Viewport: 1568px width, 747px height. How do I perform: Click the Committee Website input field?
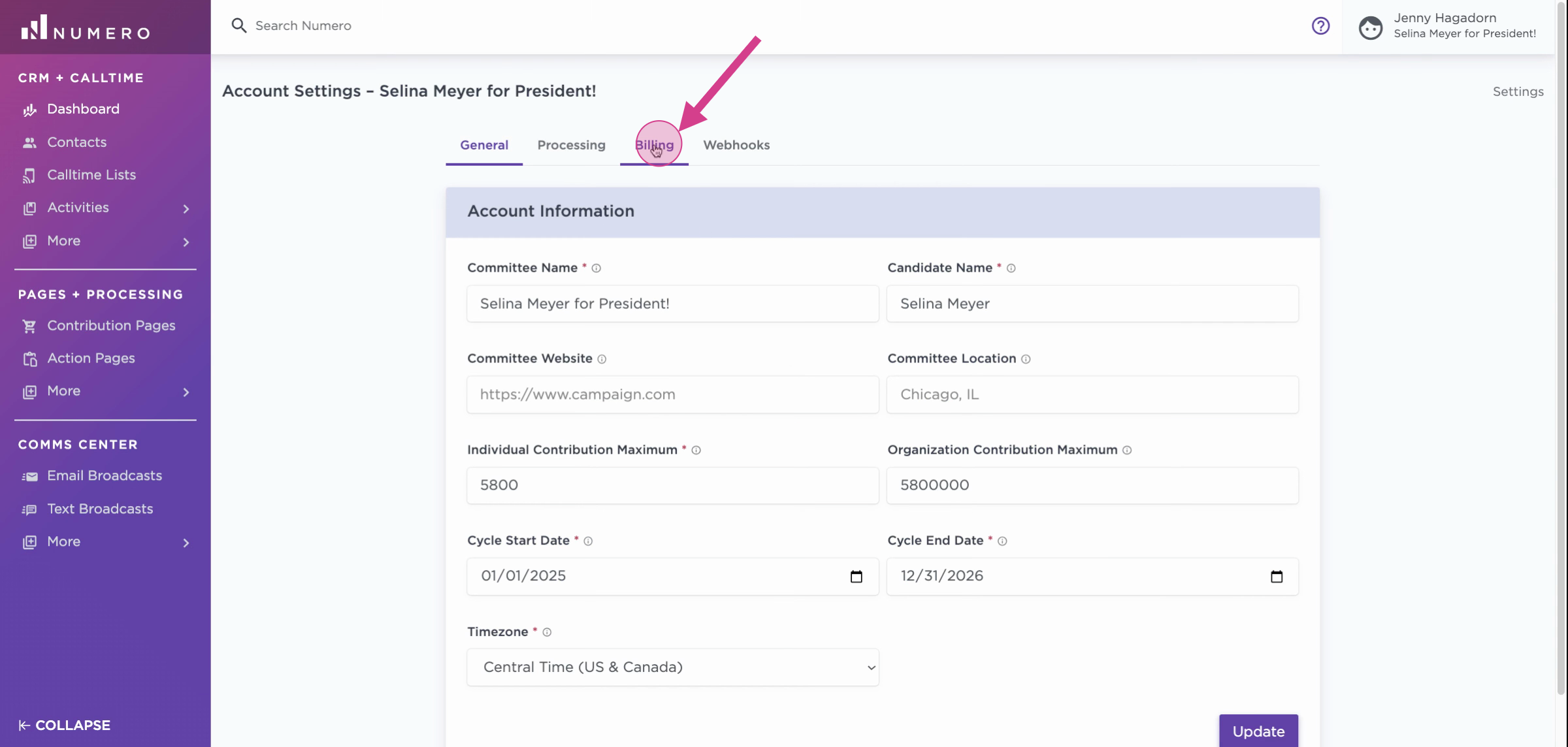672,394
